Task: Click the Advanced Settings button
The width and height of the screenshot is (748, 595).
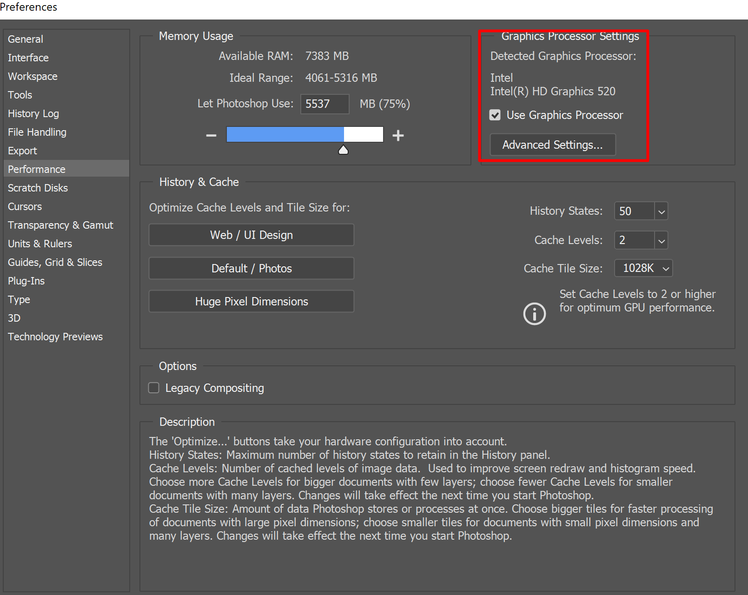Action: [552, 145]
